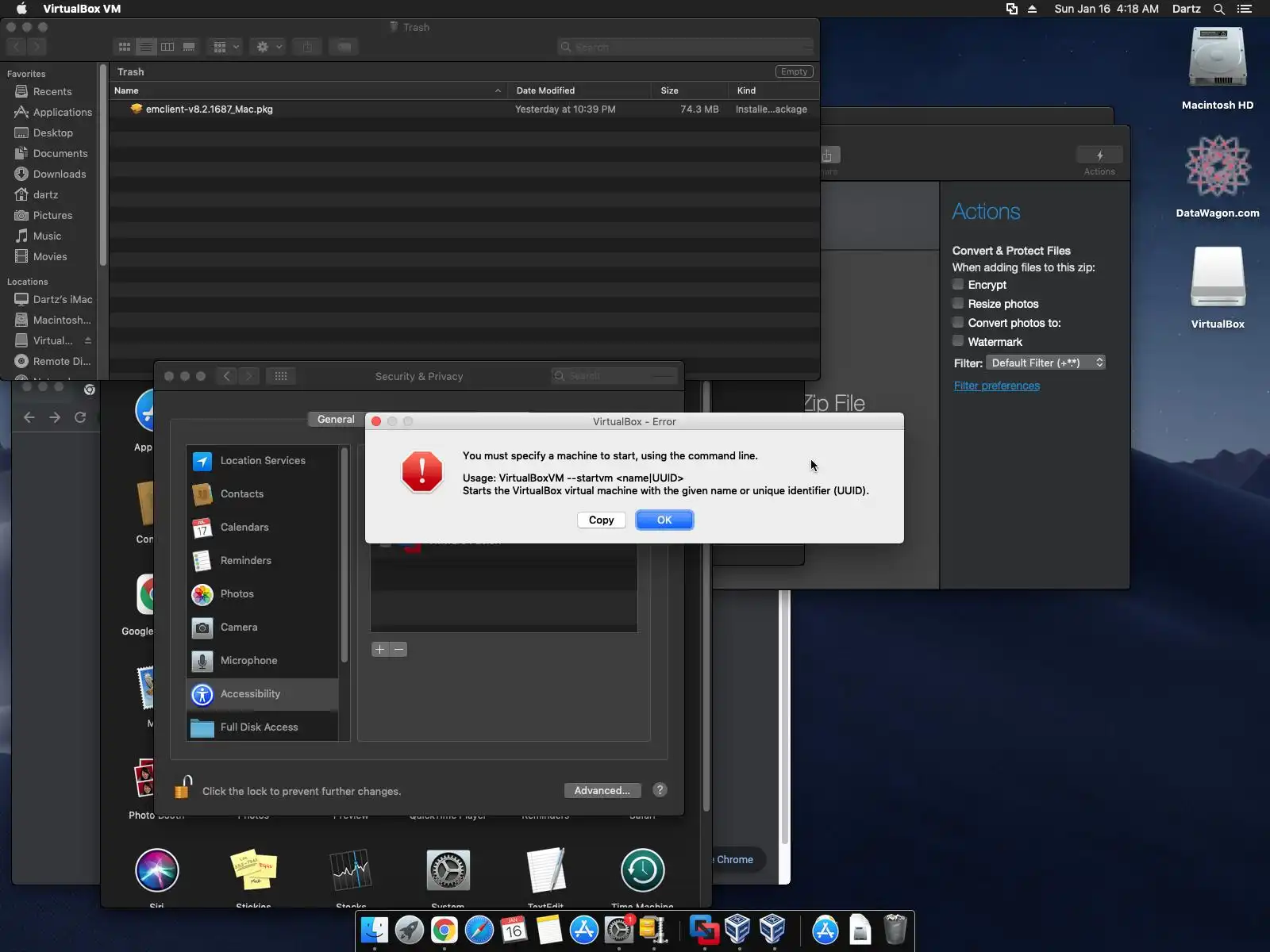Open Launchpad from the Dock

pyautogui.click(x=410, y=930)
